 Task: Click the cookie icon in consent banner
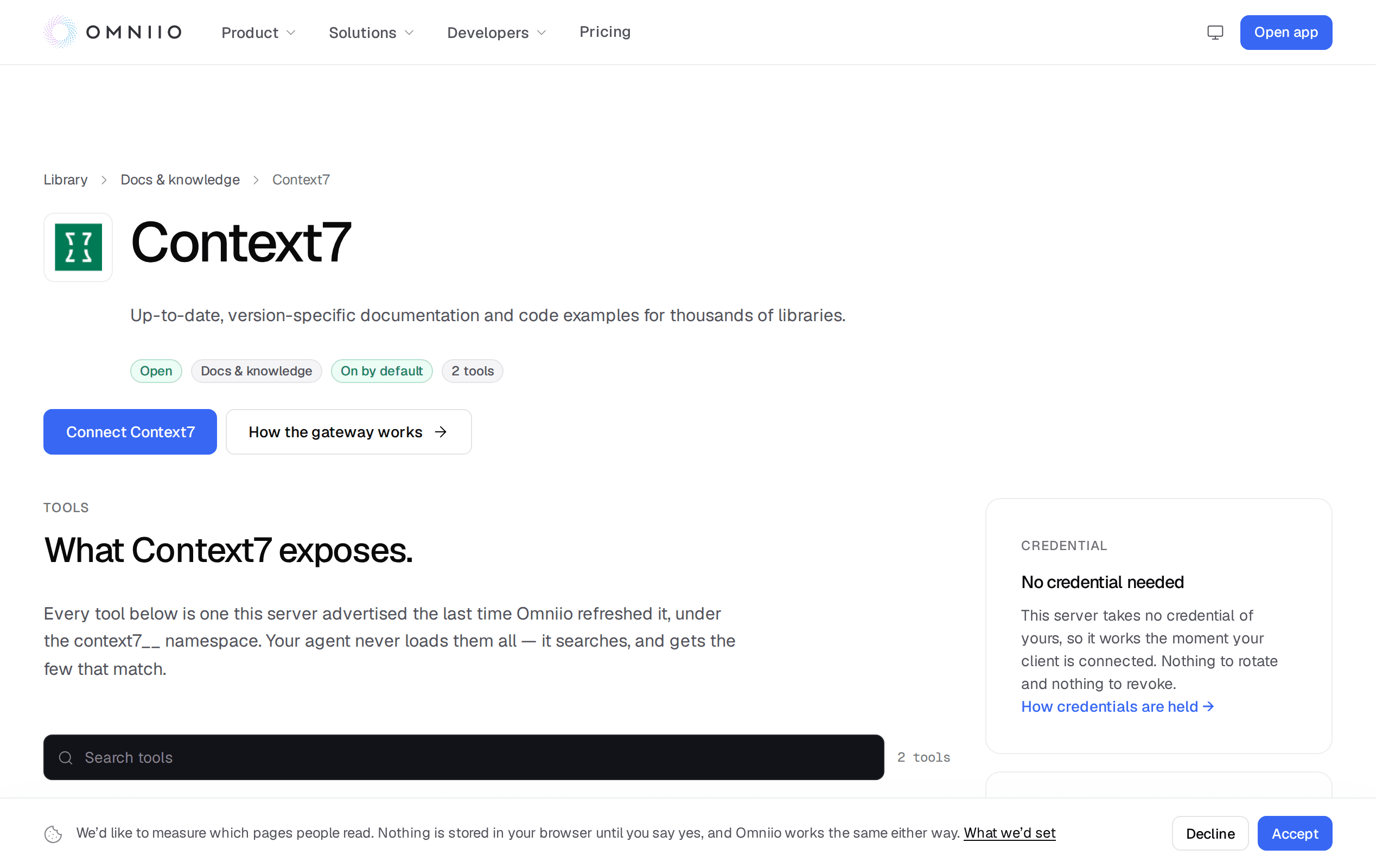coord(53,834)
